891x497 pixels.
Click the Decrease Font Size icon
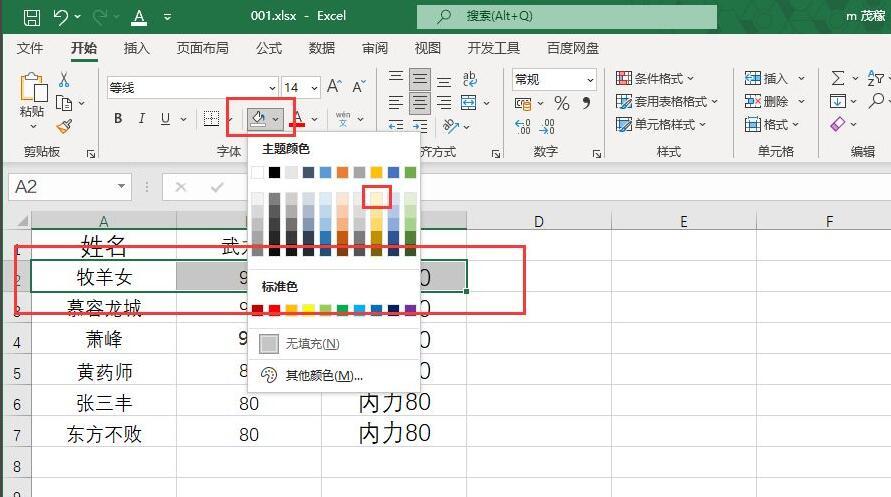coord(359,86)
